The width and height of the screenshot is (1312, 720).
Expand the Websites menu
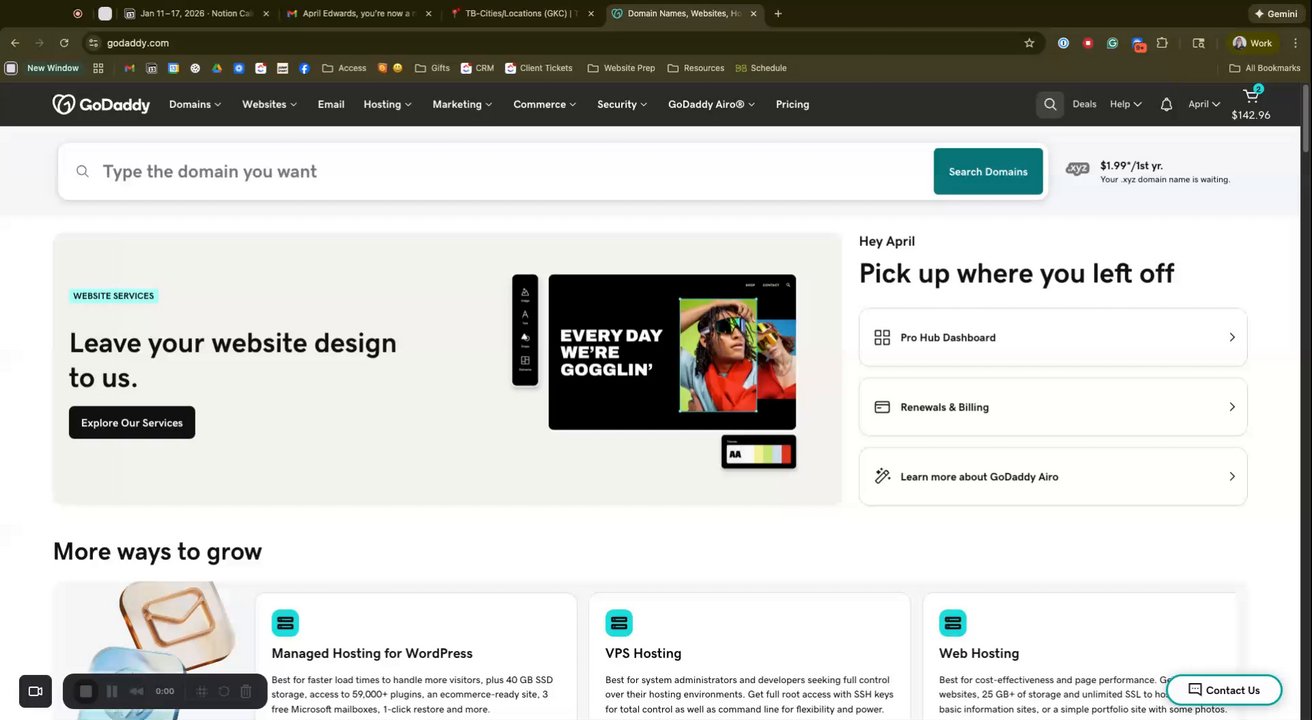tap(269, 104)
